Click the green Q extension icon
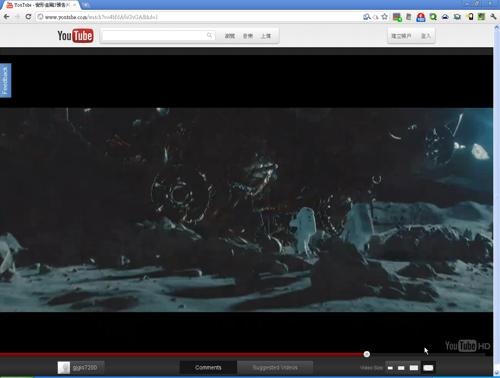The width and height of the screenshot is (500, 378). [x=433, y=17]
